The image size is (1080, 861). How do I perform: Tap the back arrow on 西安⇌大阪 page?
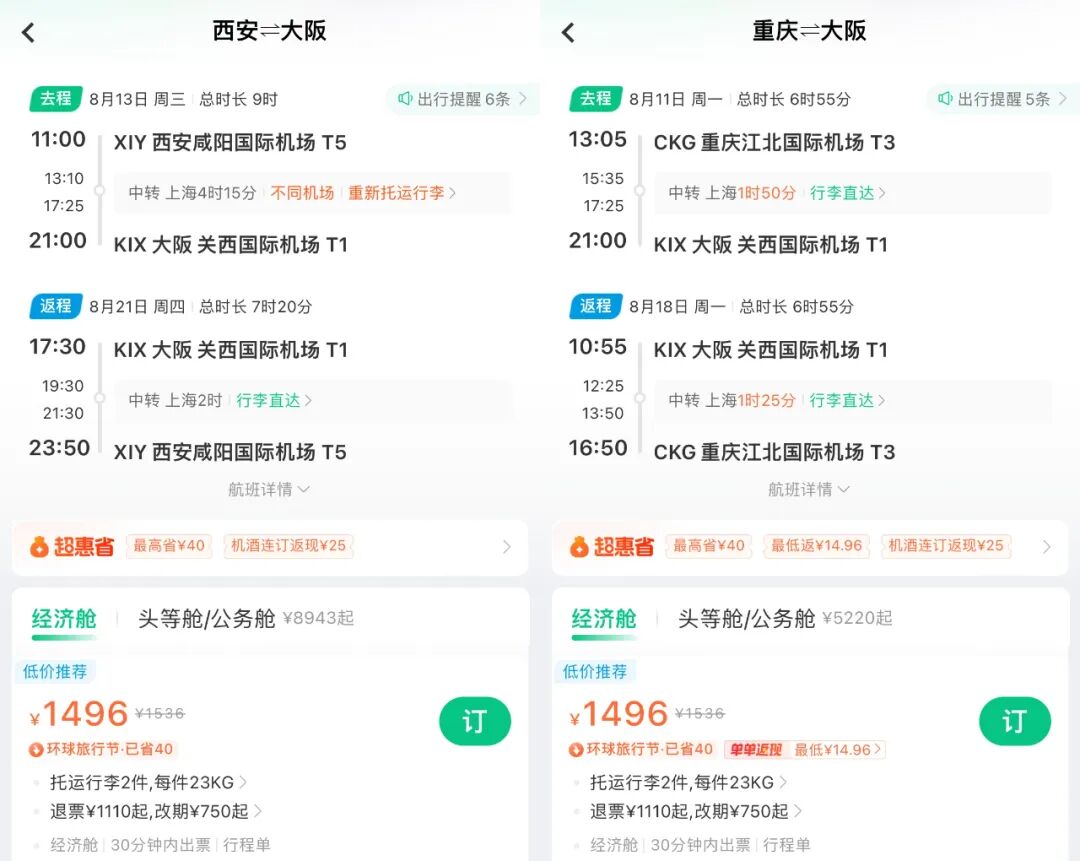click(27, 31)
